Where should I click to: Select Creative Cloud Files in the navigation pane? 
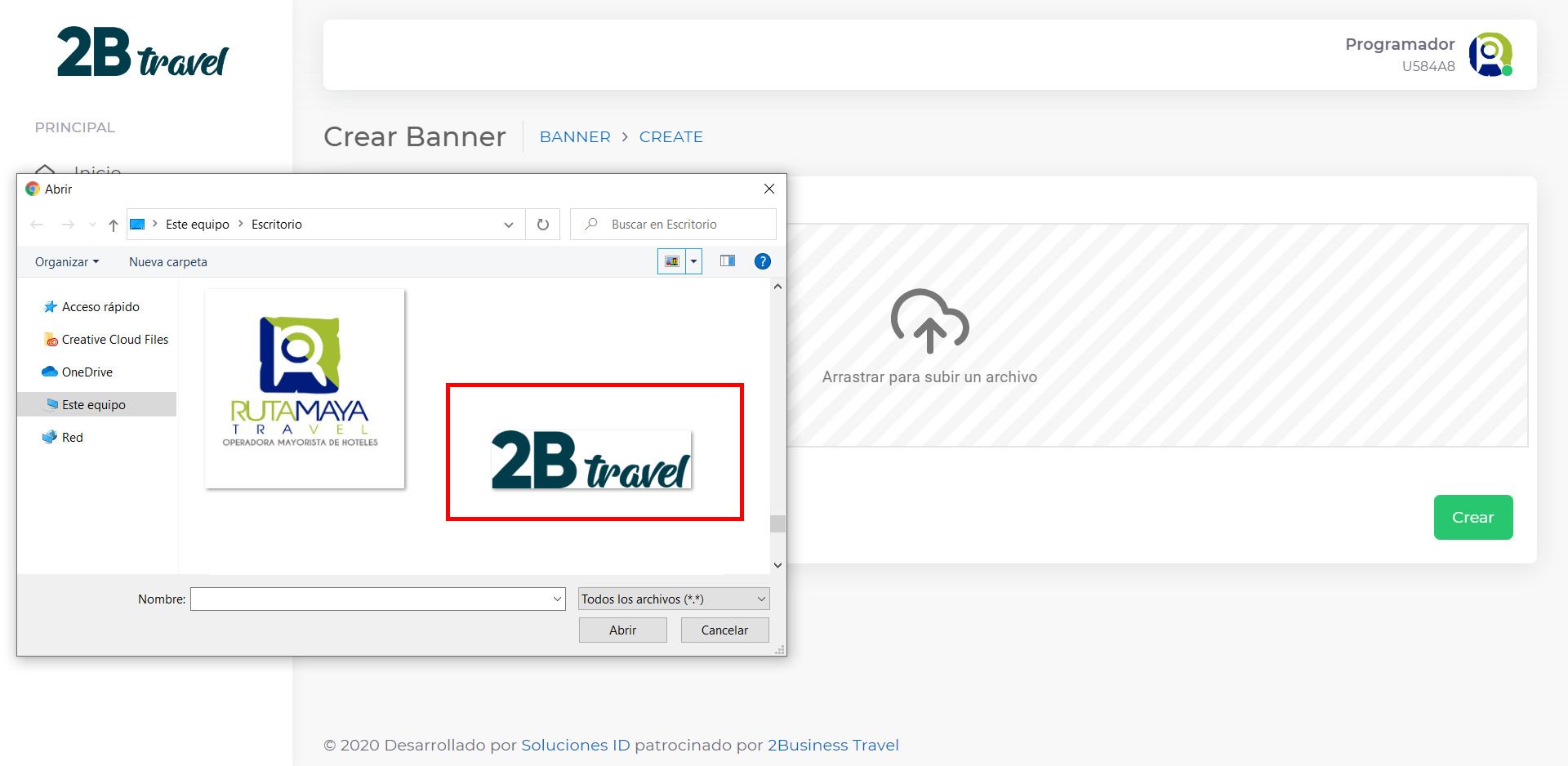coord(115,340)
